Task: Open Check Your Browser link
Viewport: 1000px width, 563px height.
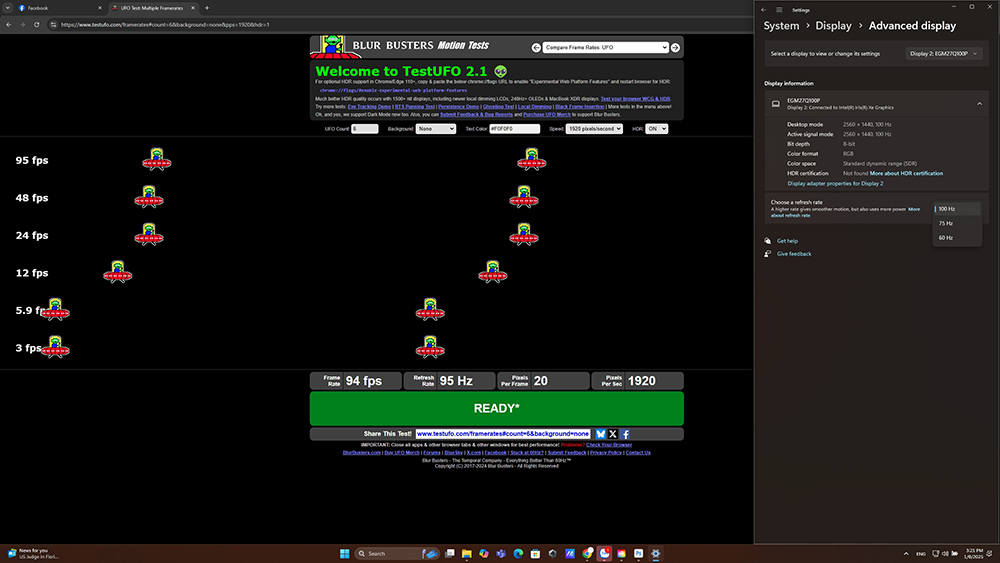Action: tap(609, 445)
